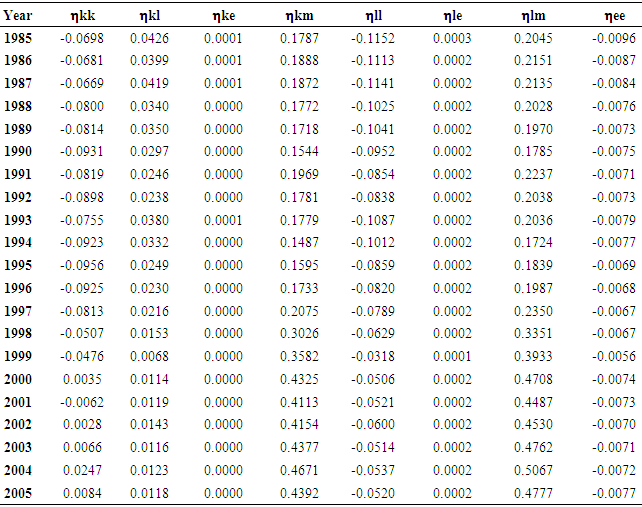The image size is (642, 507).
Task: Select the 2005 year row label
Action: click(x=18, y=493)
